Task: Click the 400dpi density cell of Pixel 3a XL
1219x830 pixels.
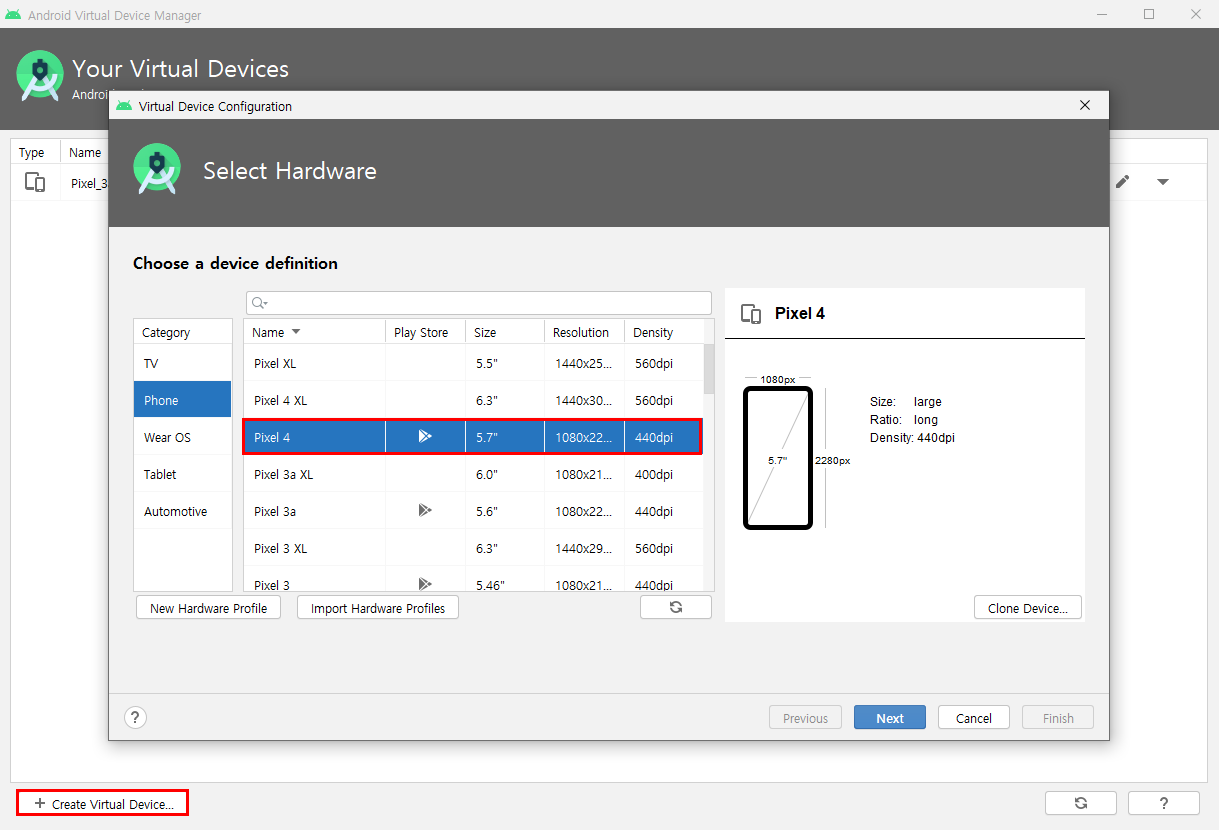Action: [x=663, y=474]
